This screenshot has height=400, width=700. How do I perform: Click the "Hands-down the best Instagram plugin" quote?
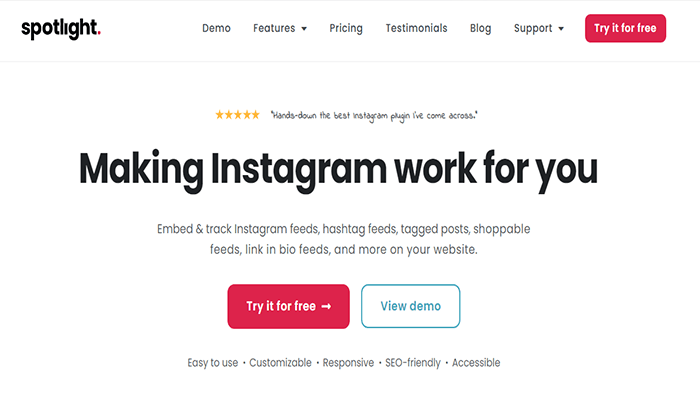click(x=374, y=115)
